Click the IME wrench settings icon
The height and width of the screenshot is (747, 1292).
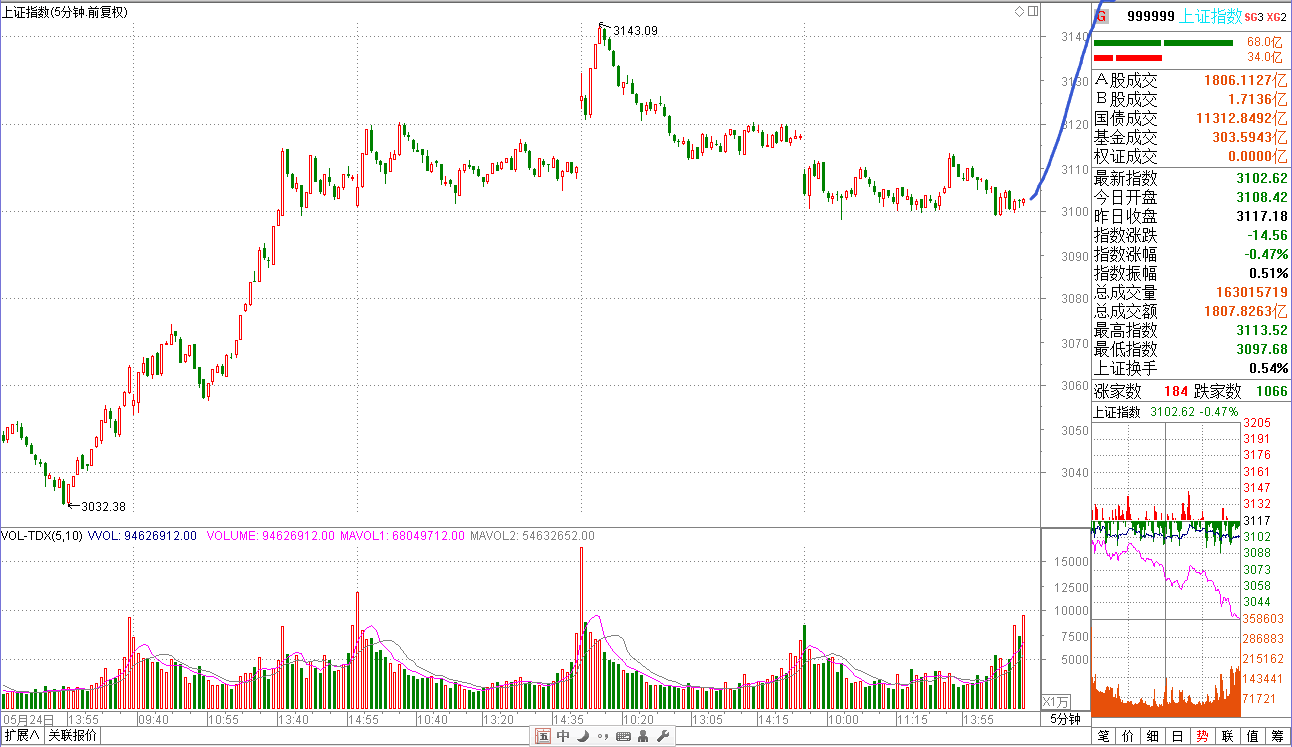663,737
